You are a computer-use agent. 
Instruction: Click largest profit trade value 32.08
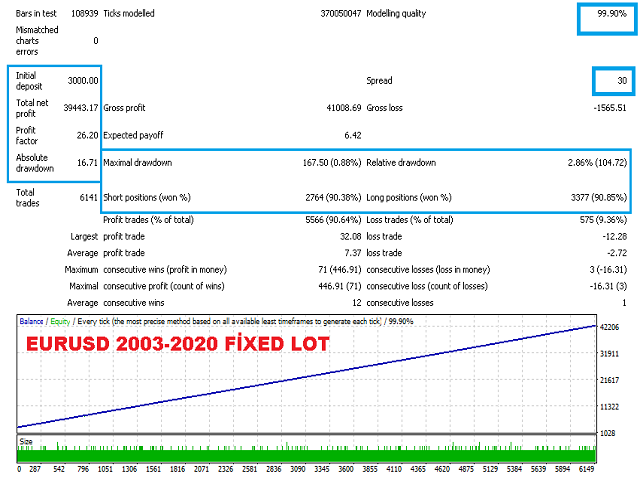tap(351, 236)
